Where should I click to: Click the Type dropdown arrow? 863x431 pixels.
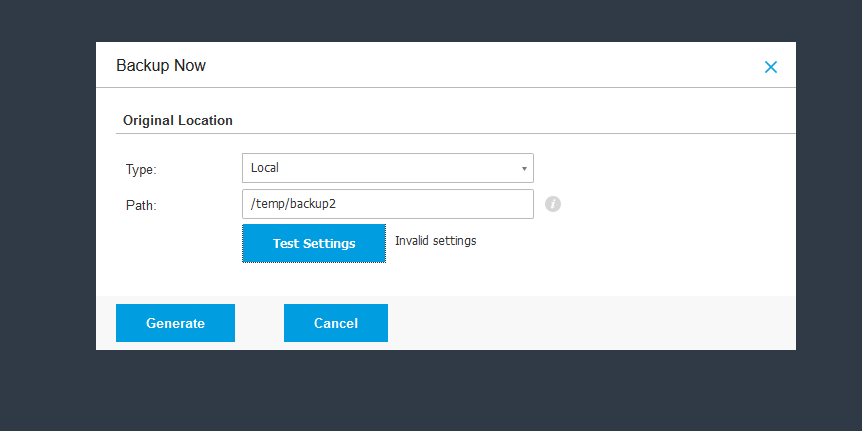click(x=523, y=168)
